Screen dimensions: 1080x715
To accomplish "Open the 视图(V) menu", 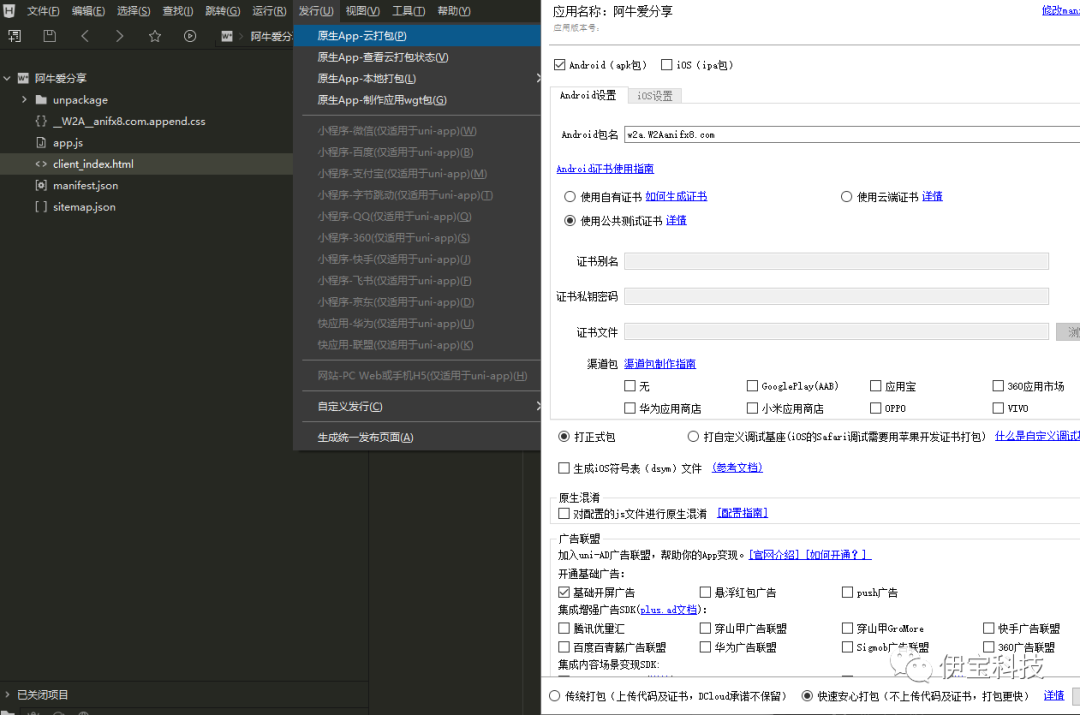I will point(362,11).
